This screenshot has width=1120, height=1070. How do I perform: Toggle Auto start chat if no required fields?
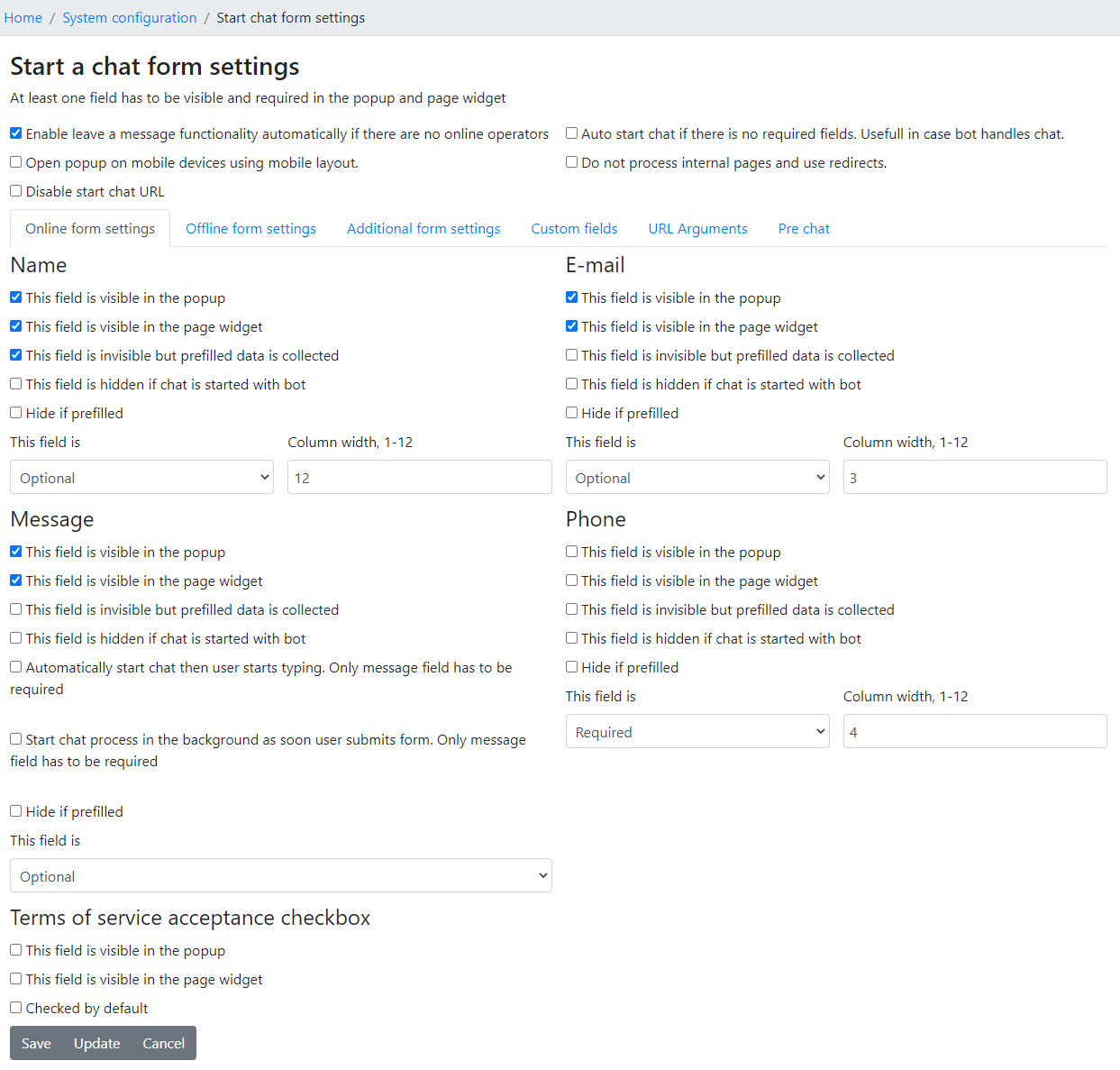(572, 133)
